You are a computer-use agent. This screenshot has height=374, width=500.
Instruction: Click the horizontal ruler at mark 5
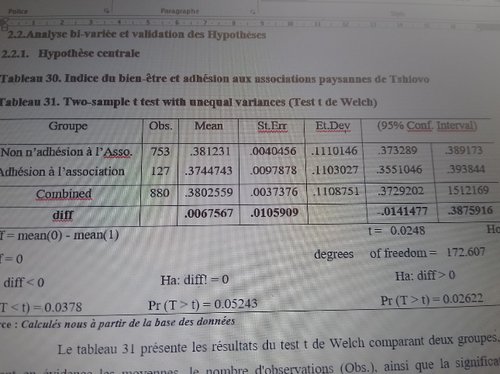148,23
